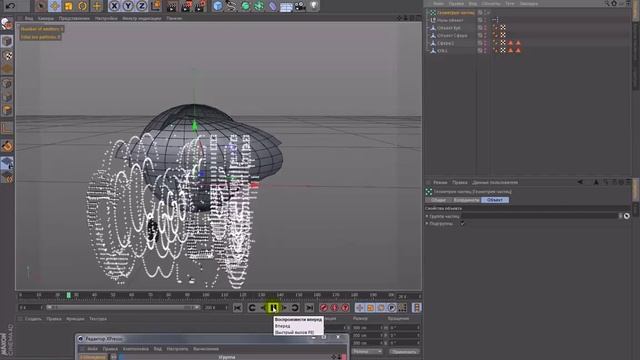Click the make editable icon in left sidebar
Image resolution: width=640 pixels, height=360 pixels.
(7, 24)
